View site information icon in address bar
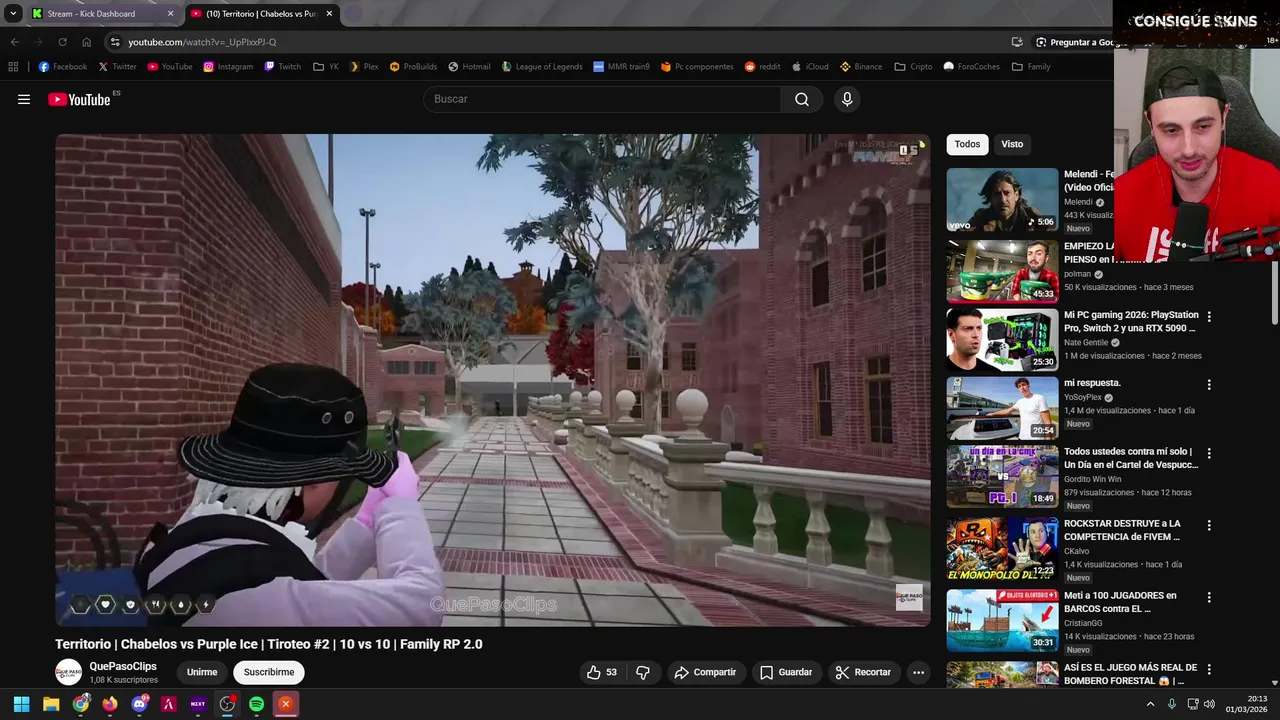 click(x=115, y=42)
